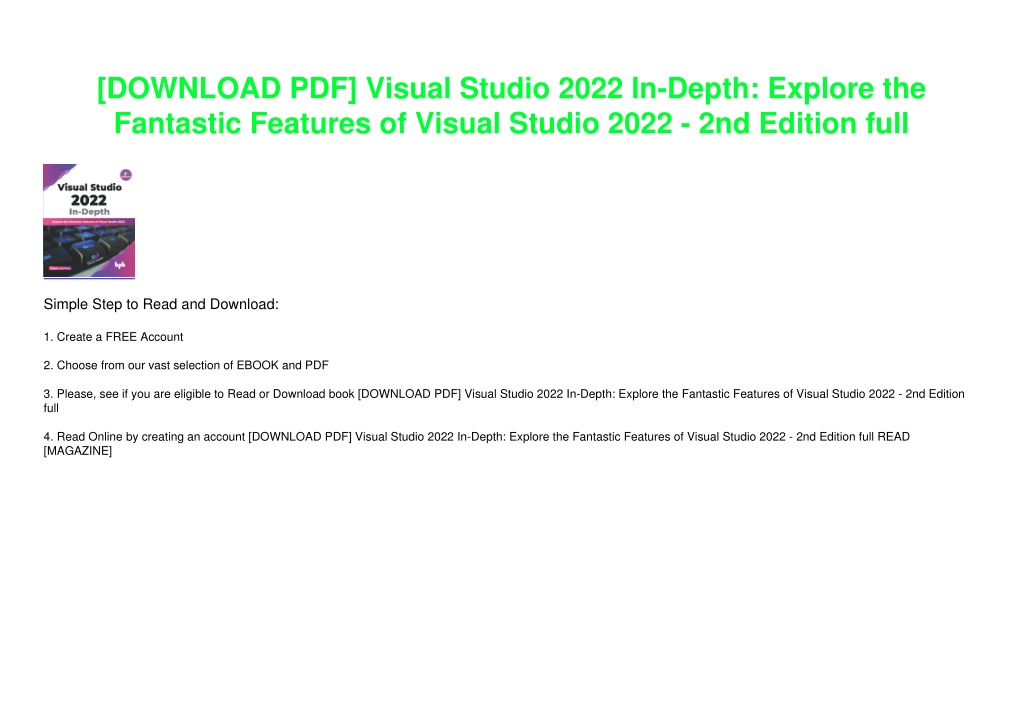Viewport: 1024px width, 723px height.
Task: Click the Visual Studio 2022 book cover thumbnail
Action: pyautogui.click(x=89, y=221)
